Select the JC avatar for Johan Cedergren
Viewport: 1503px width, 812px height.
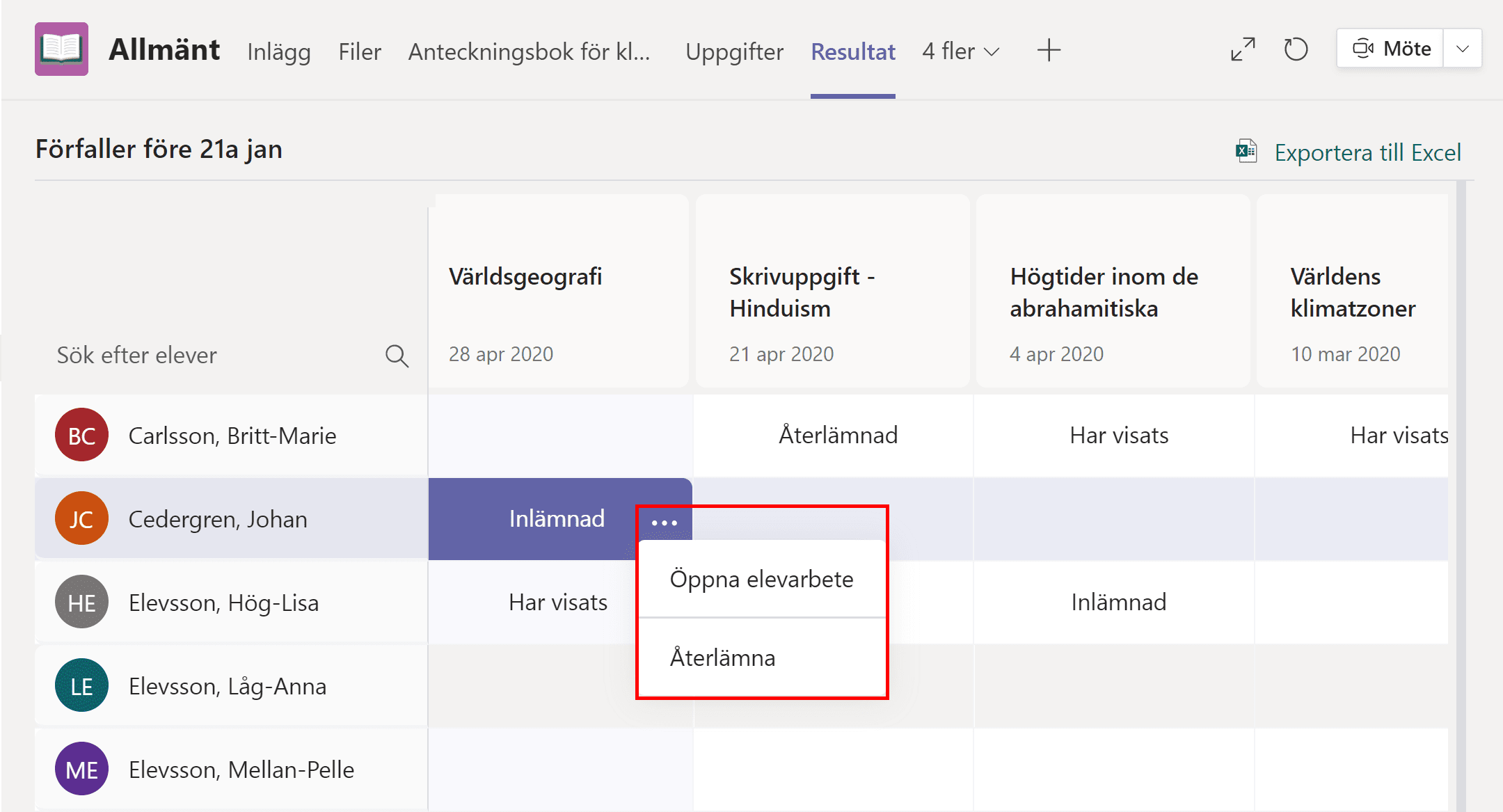coord(81,518)
